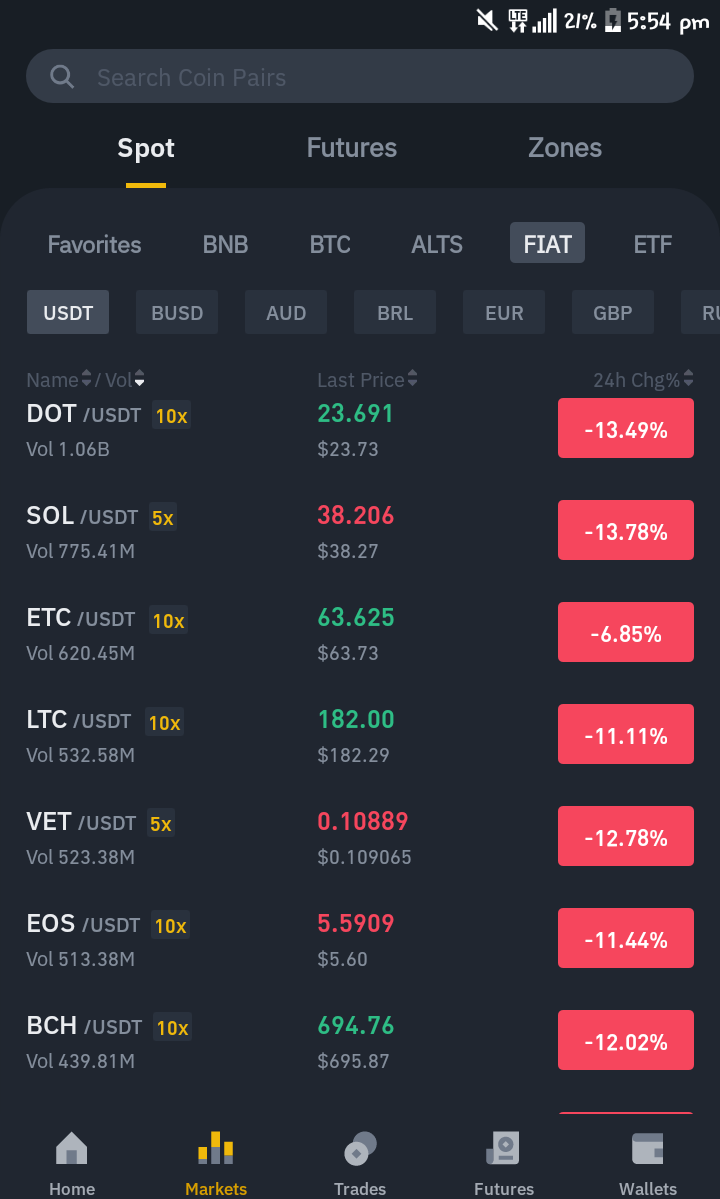Open the Home icon in bottom navigation
The height and width of the screenshot is (1199, 720).
click(72, 1148)
